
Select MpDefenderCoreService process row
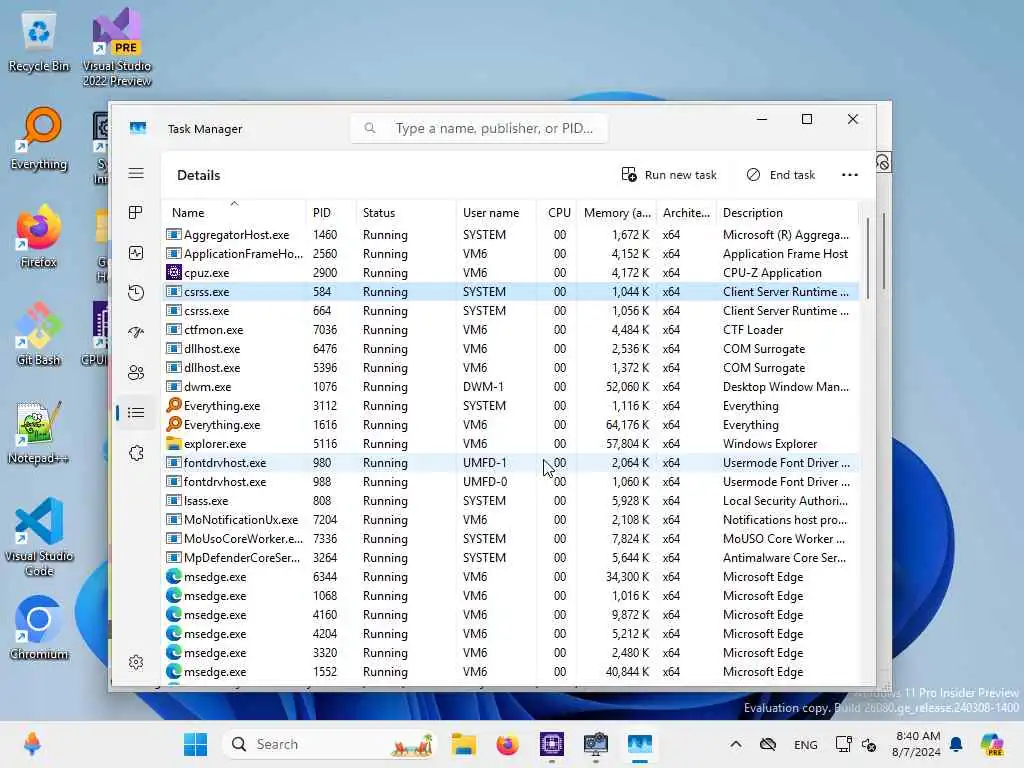(510, 558)
